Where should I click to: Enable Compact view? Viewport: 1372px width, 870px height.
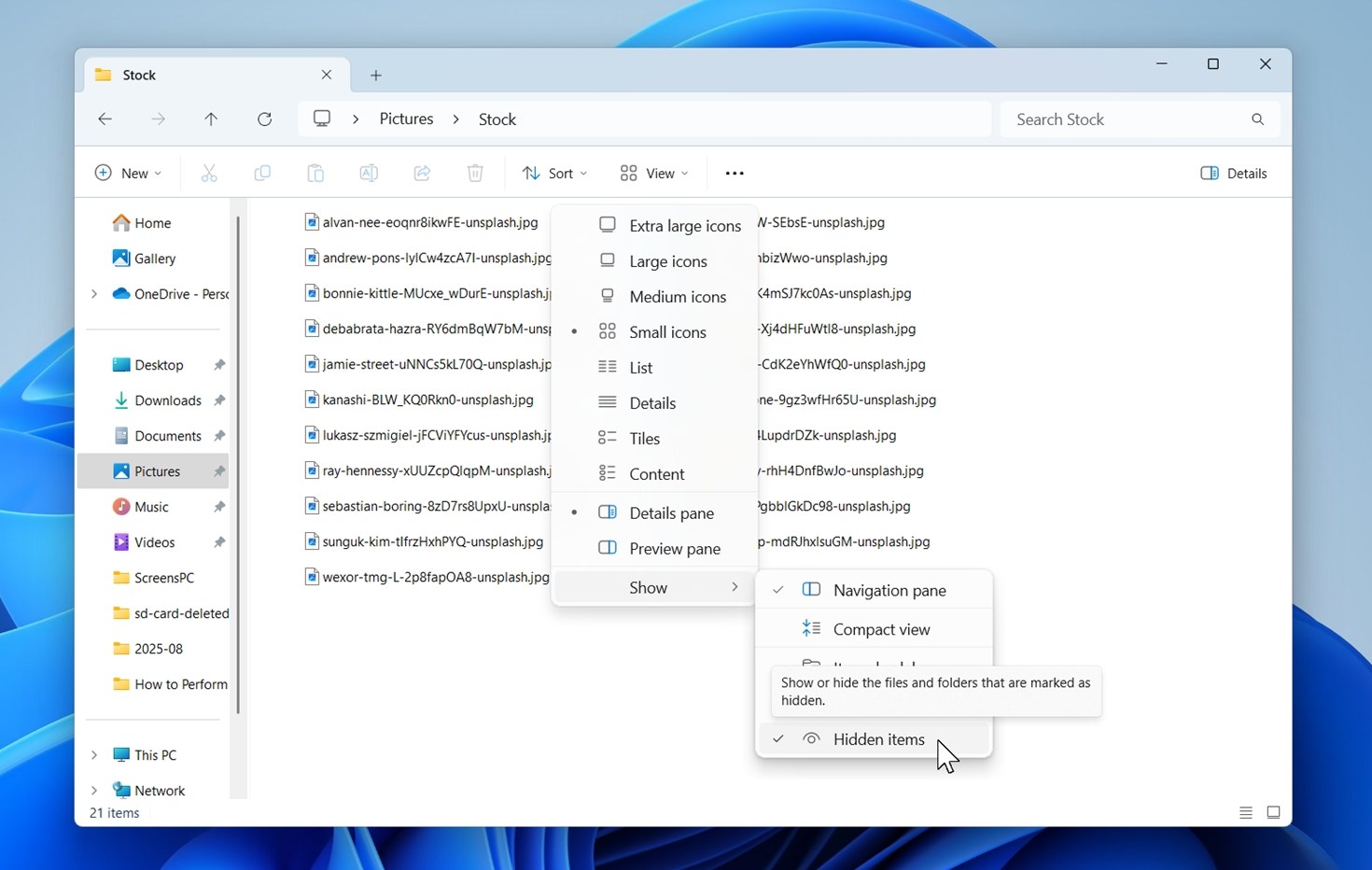tap(881, 630)
